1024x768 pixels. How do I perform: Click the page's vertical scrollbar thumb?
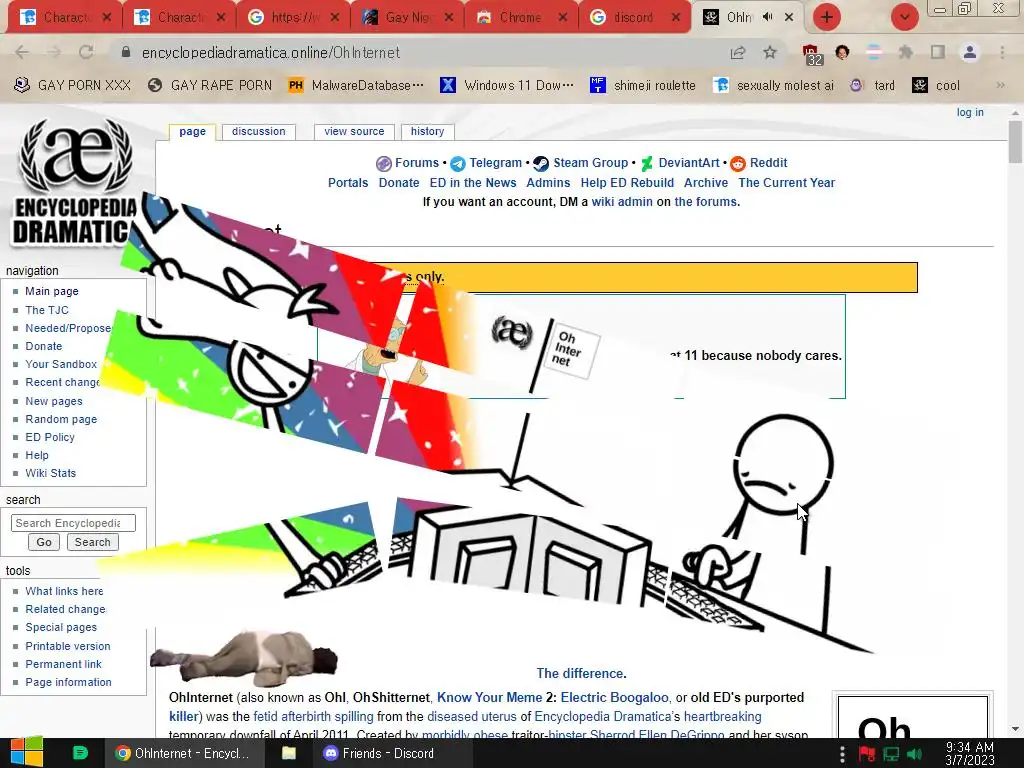[1015, 142]
